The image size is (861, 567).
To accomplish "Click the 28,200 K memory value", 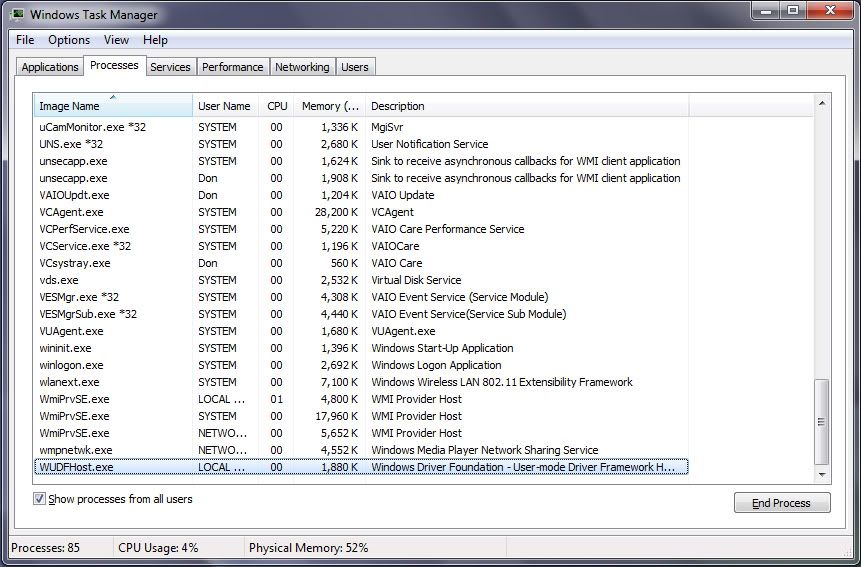I will (336, 212).
